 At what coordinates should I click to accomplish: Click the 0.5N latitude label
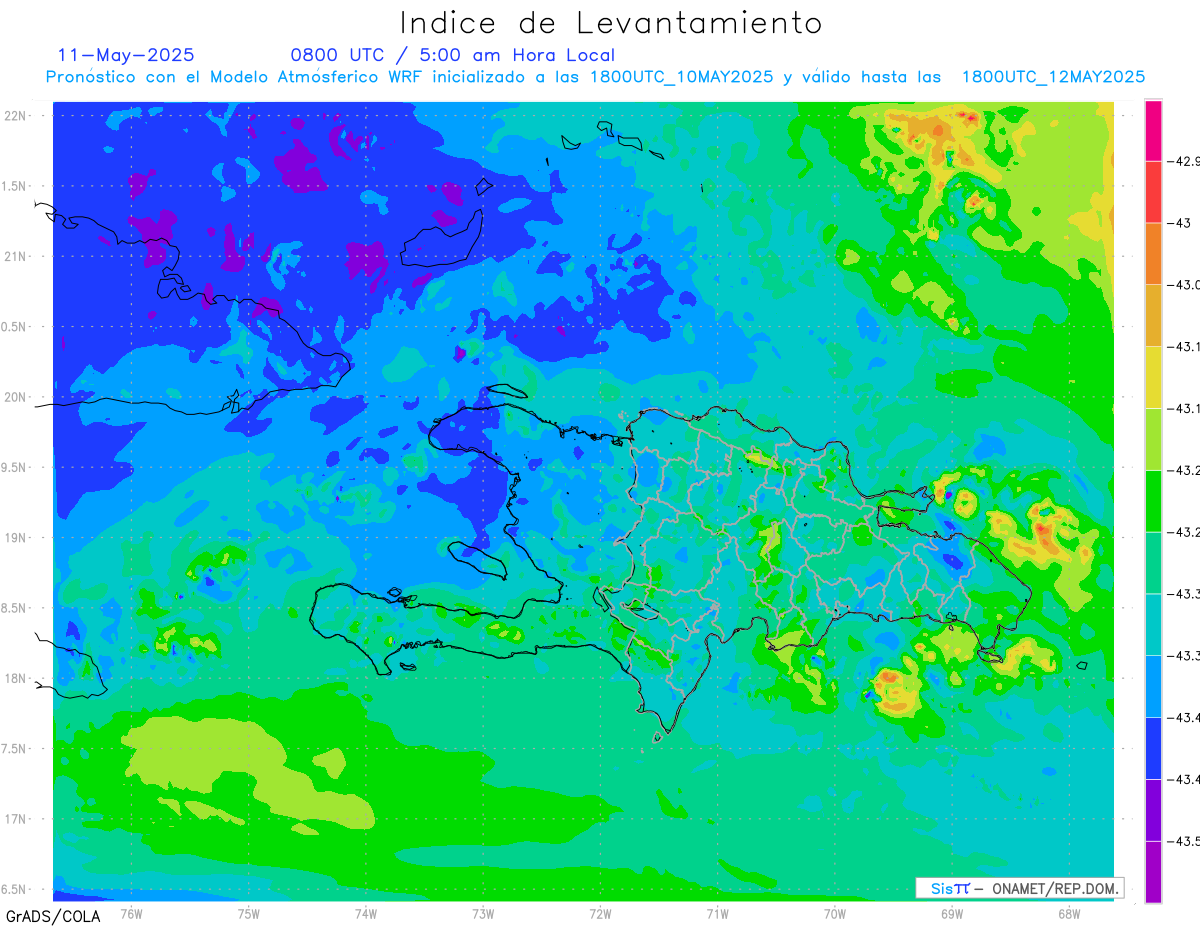pos(14,327)
